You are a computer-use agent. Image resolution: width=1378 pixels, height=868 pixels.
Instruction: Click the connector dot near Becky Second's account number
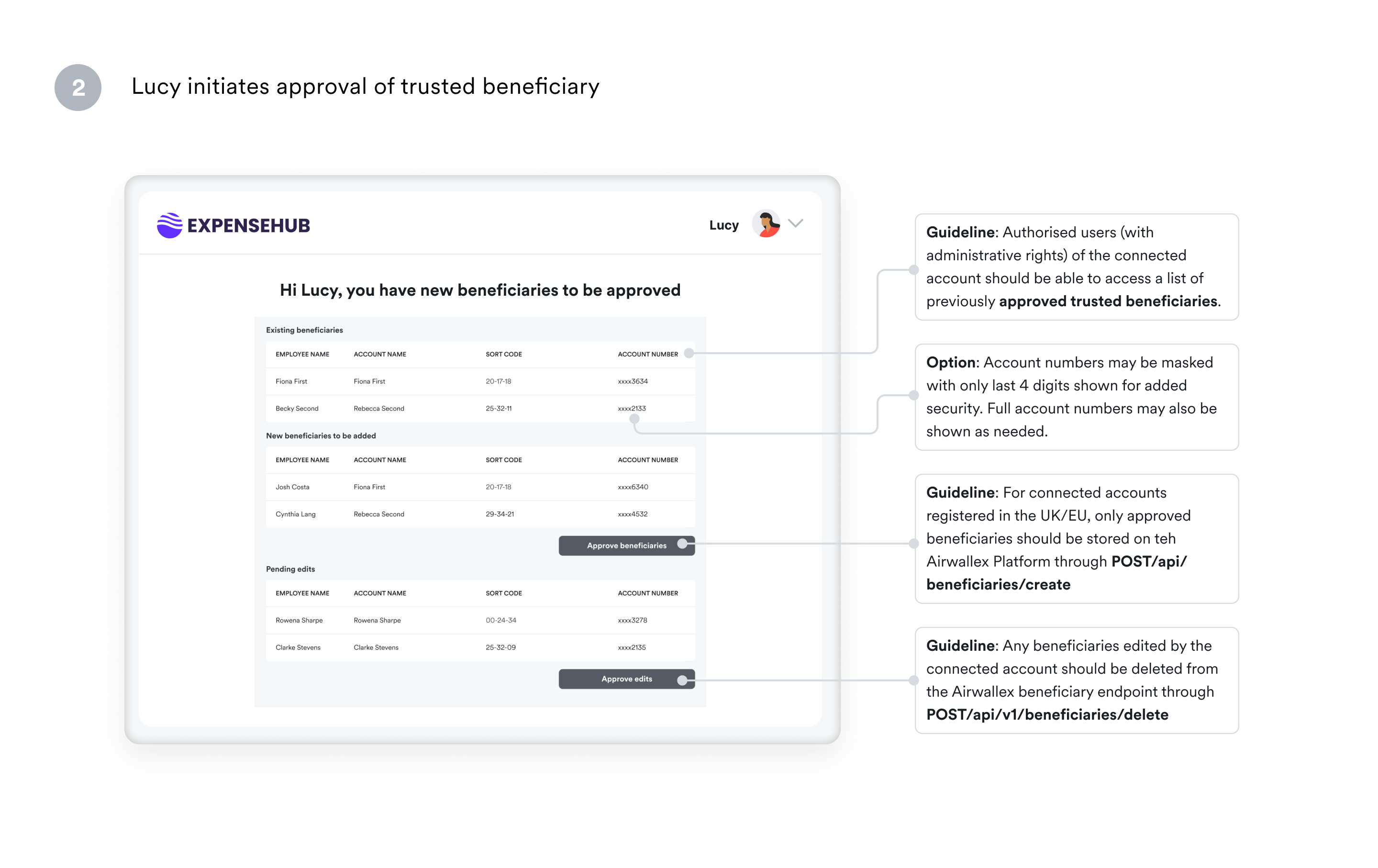point(633,418)
